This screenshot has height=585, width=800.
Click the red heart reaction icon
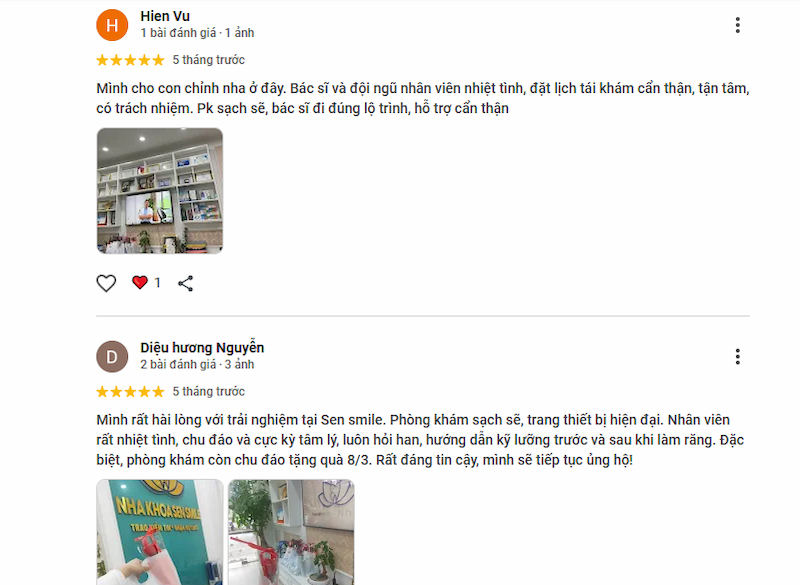[x=139, y=283]
